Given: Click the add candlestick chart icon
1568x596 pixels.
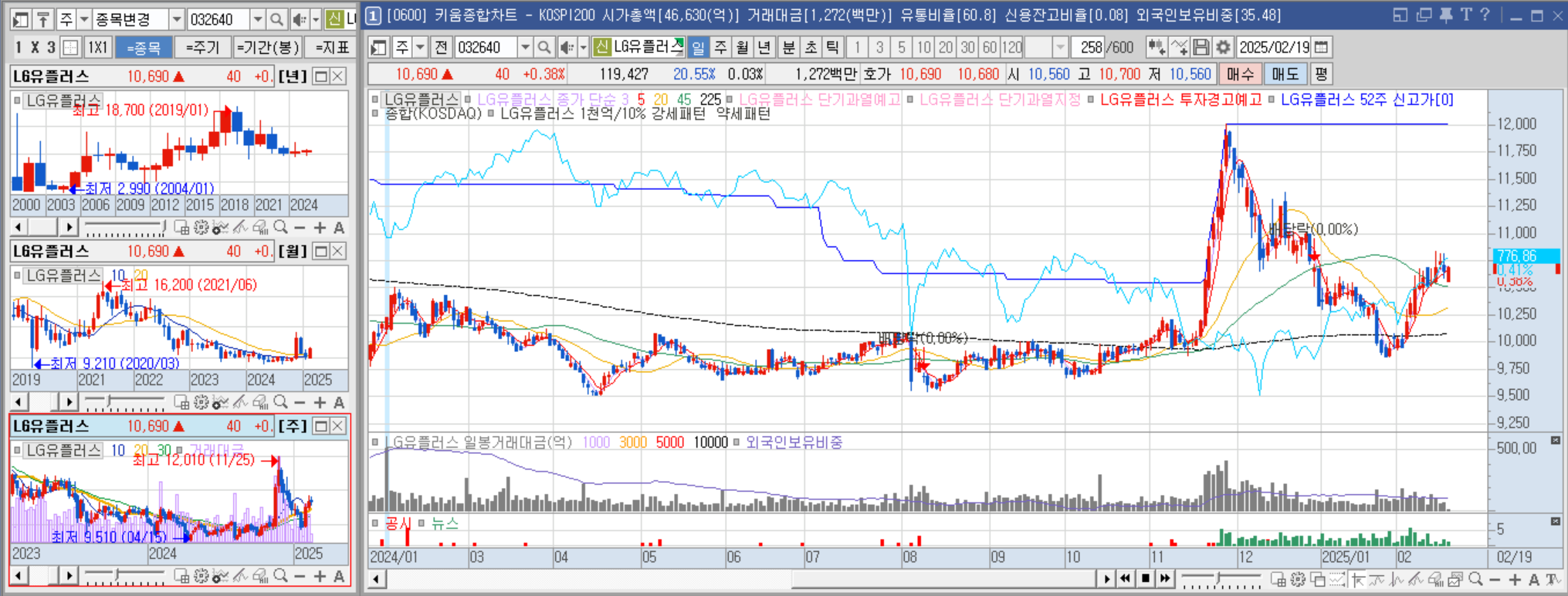Looking at the screenshot, I should tap(1156, 47).
